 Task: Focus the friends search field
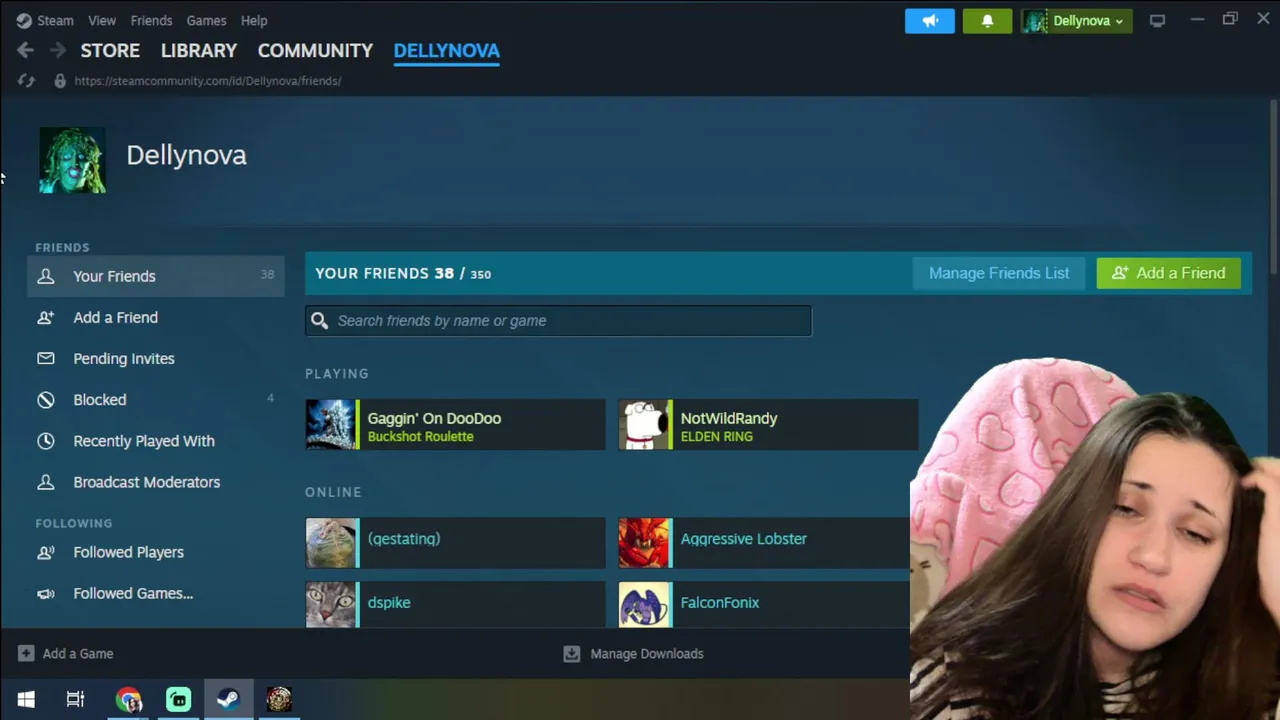(559, 321)
